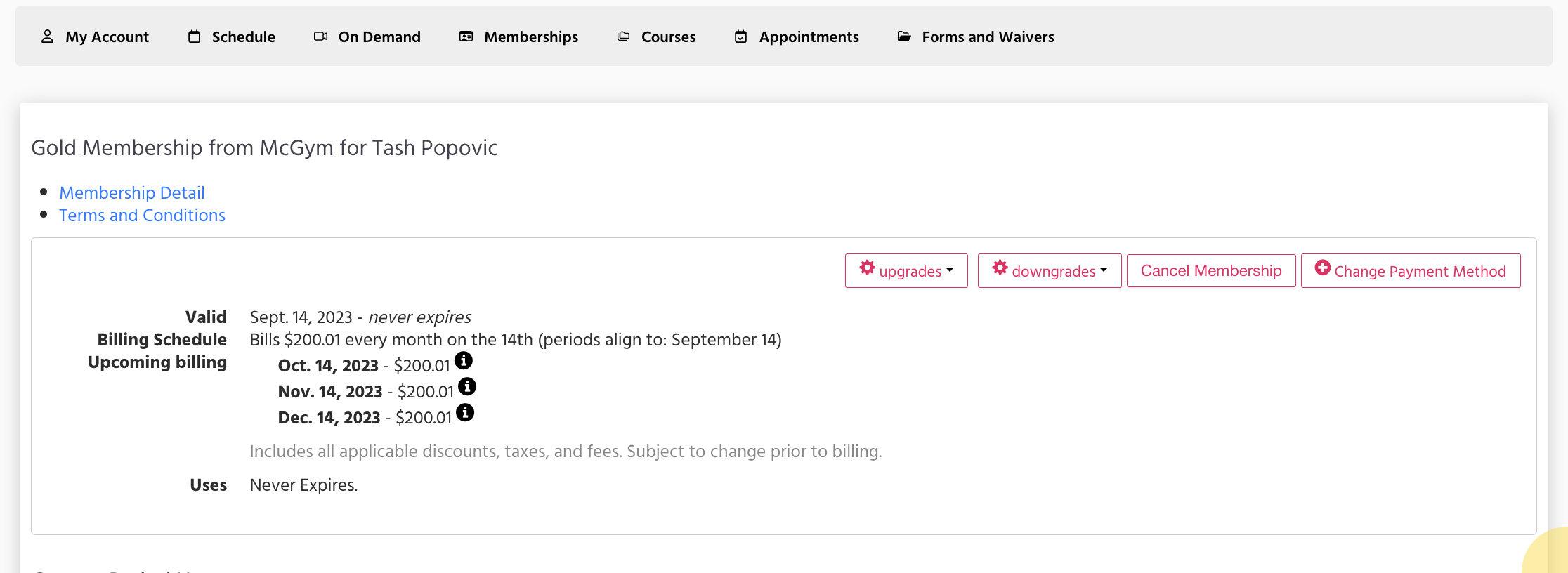
Task: Click the Appointments calendar-check icon
Action: [x=741, y=37]
